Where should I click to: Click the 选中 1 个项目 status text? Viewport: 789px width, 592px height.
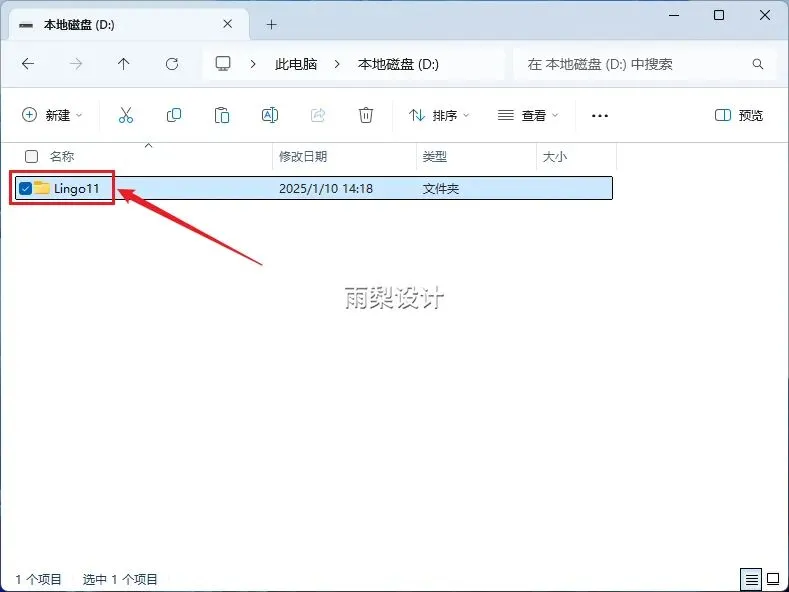120,579
